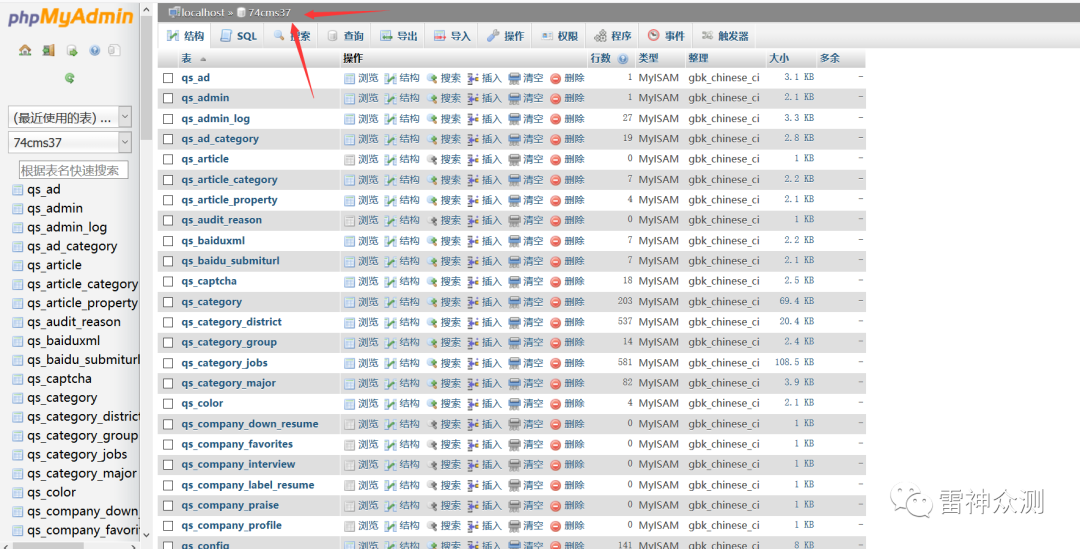Click the 108.5 KB size cell
1080x549 pixels.
[794, 362]
